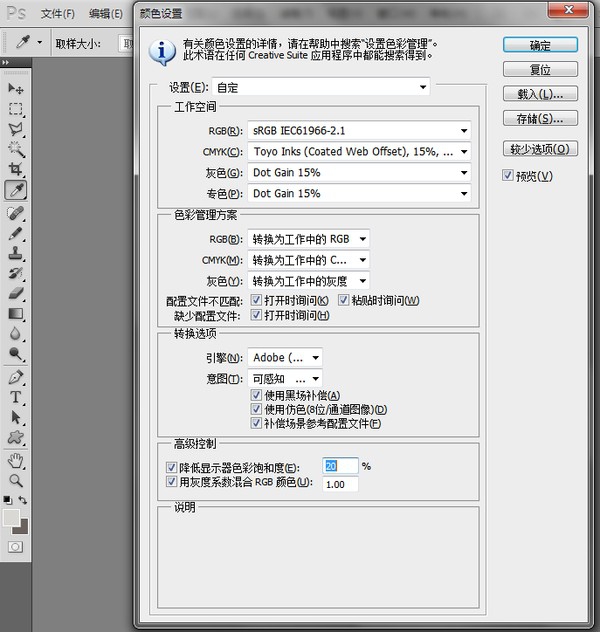Expand the collapsed toolbox panel arrows

[5, 62]
